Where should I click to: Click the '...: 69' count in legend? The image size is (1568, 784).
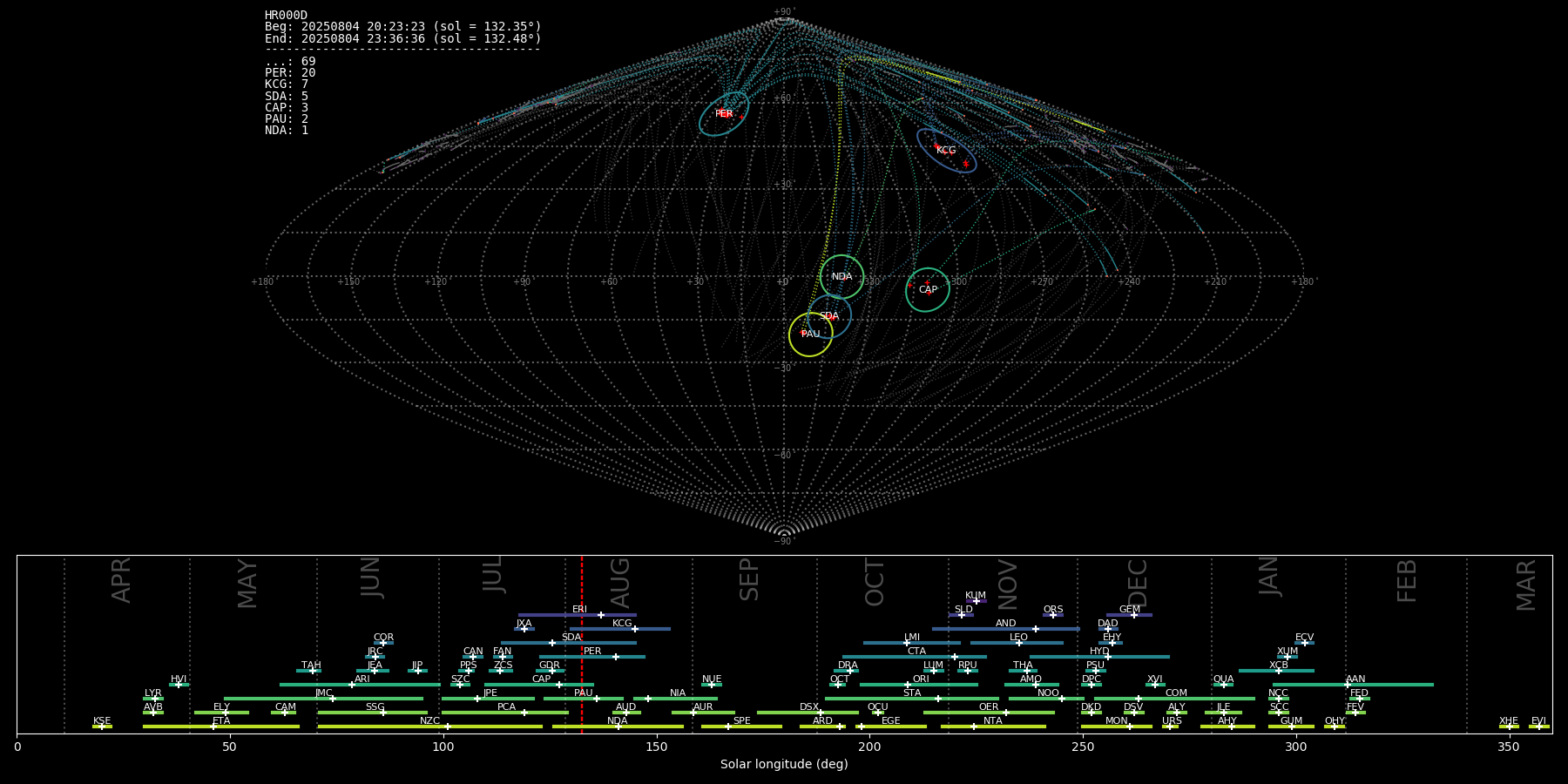pyautogui.click(x=290, y=62)
